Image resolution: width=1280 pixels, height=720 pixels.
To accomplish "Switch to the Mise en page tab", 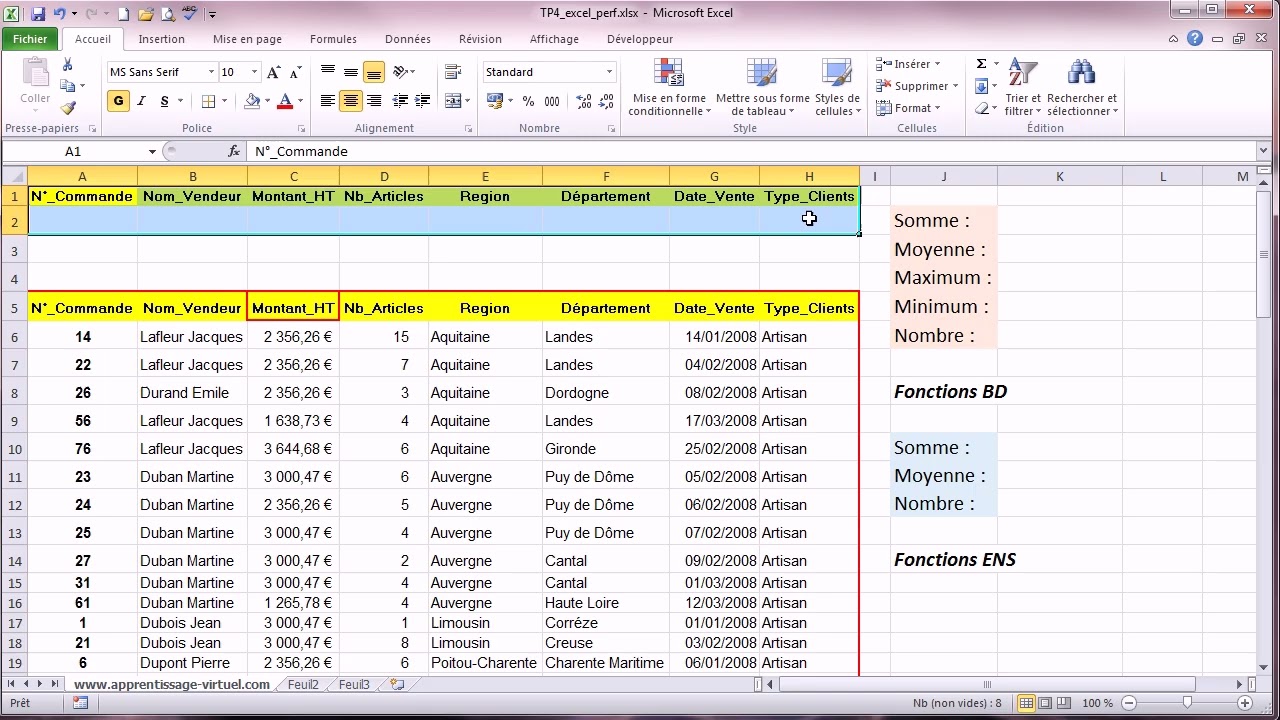I will tap(247, 39).
